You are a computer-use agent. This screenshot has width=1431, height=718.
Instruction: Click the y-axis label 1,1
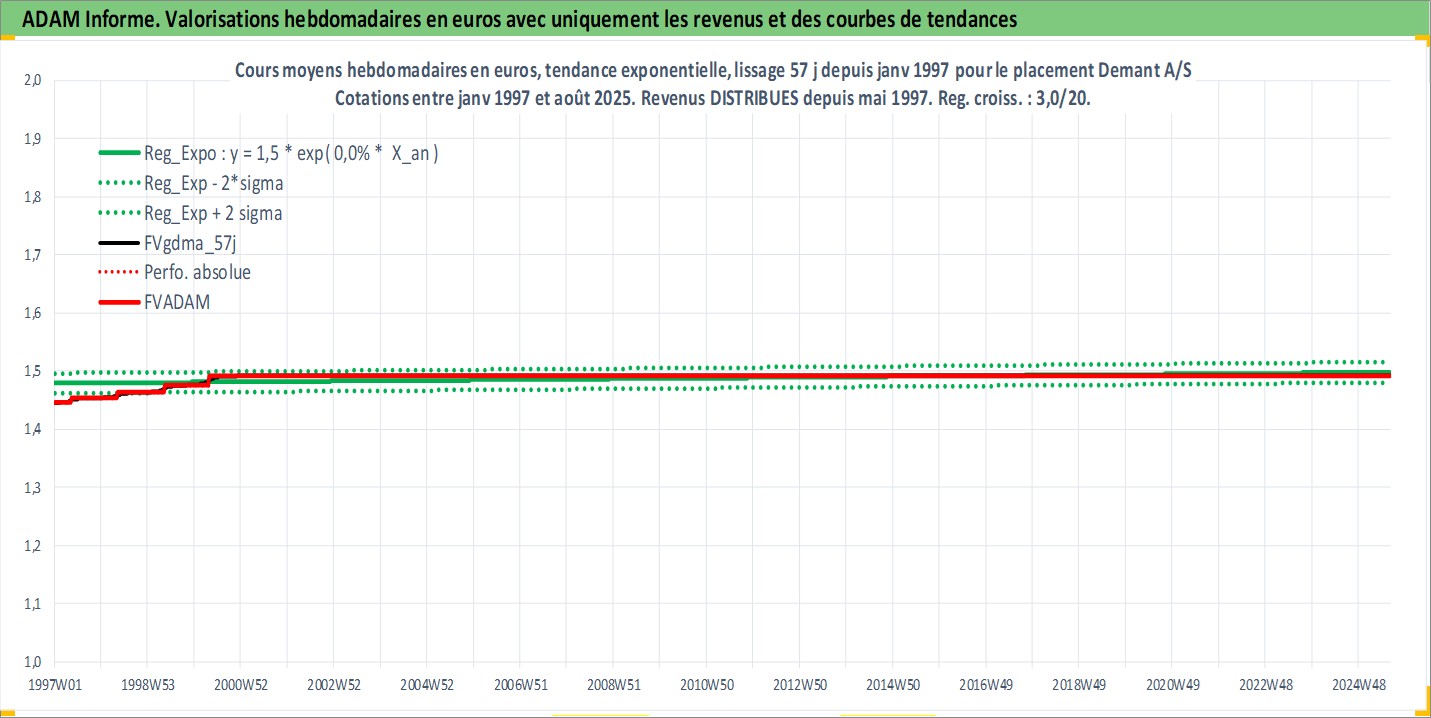click(31, 603)
